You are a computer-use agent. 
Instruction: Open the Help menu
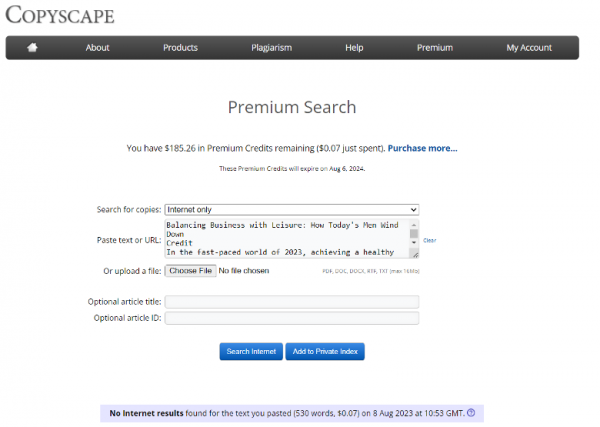(354, 48)
